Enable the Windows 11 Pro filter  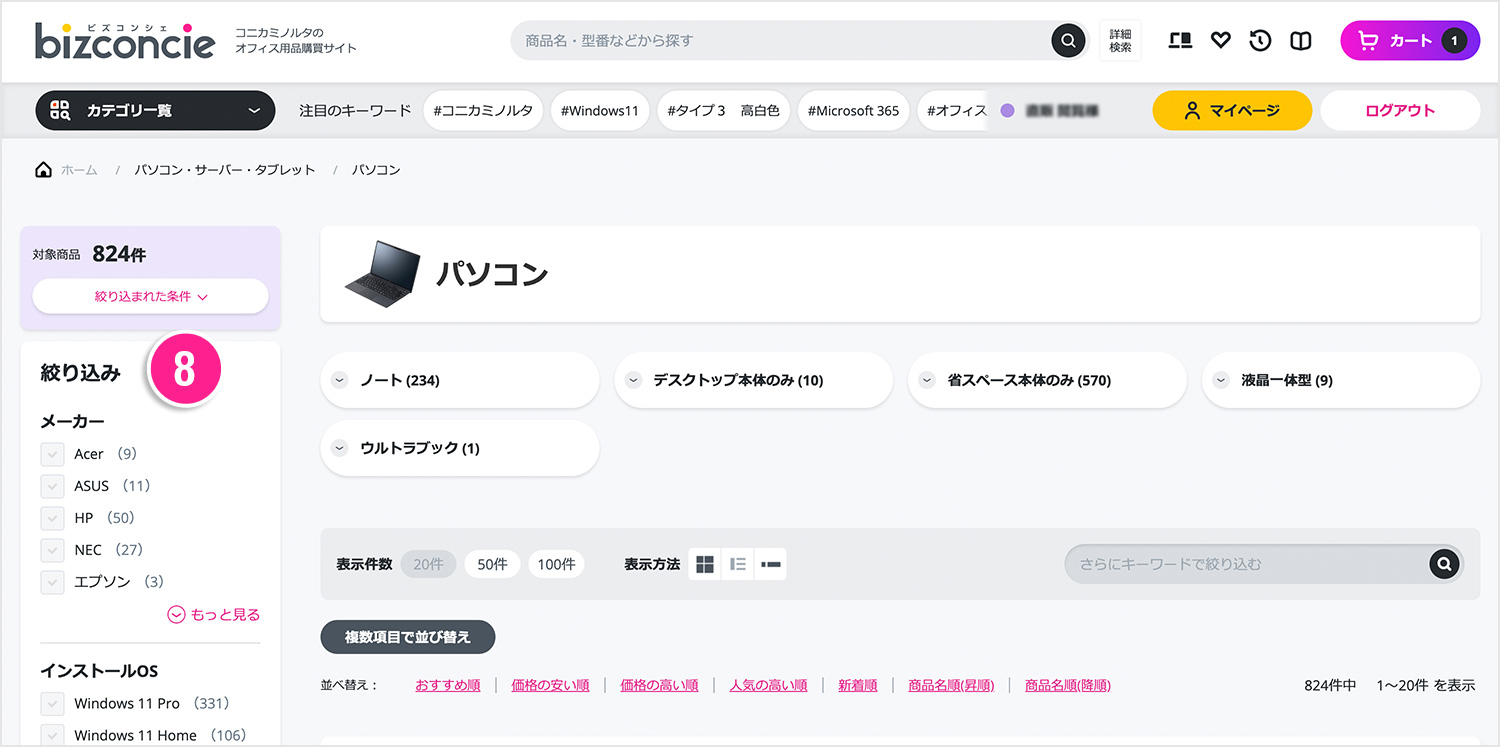pyautogui.click(x=52, y=704)
